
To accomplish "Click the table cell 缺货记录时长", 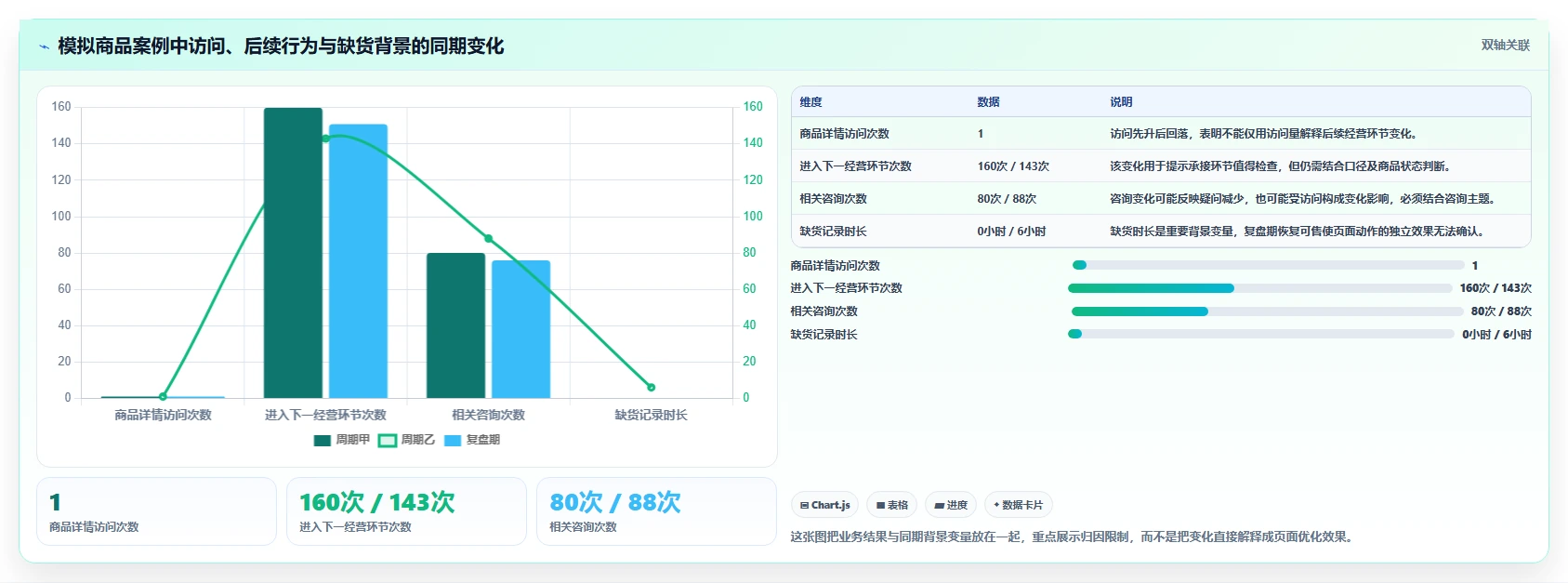I will point(834,232).
